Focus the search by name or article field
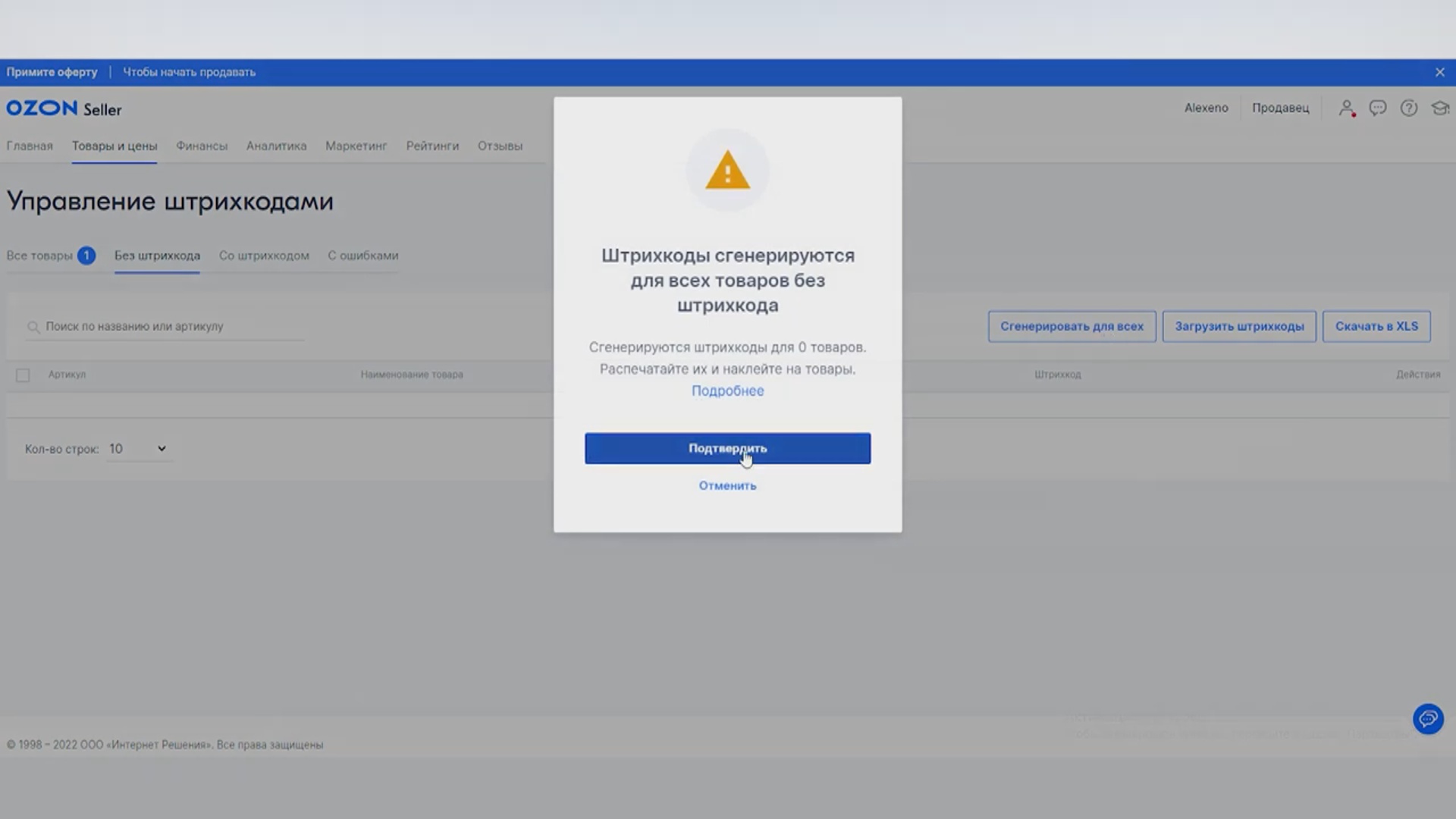The width and height of the screenshot is (1456, 819). (165, 326)
